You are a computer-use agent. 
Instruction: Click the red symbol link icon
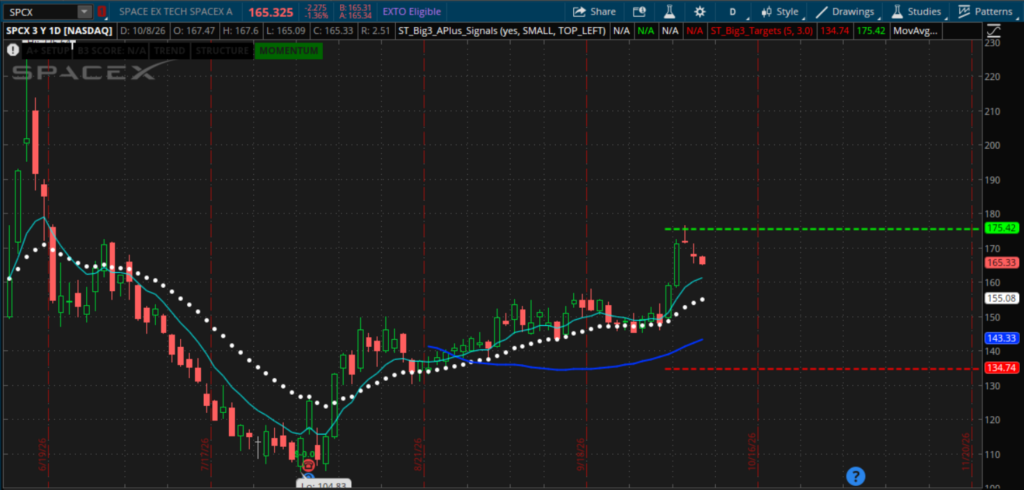[101, 11]
